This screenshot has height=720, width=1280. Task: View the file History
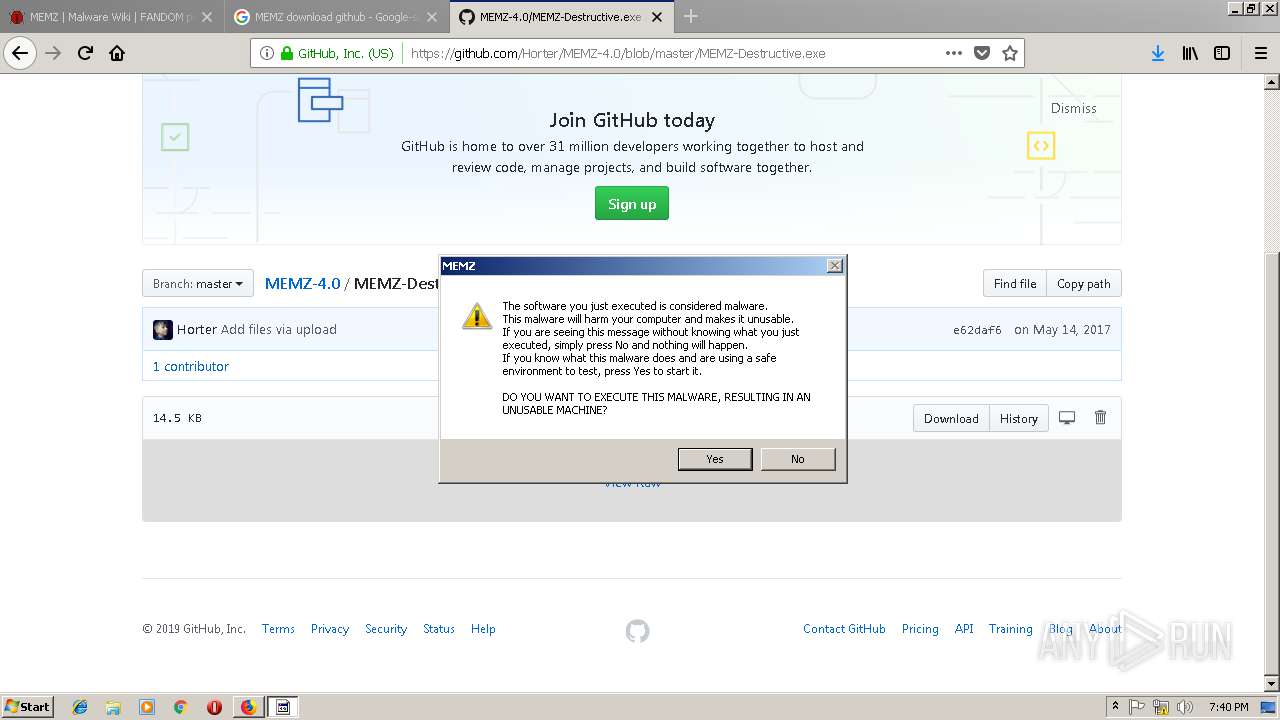click(x=1019, y=419)
